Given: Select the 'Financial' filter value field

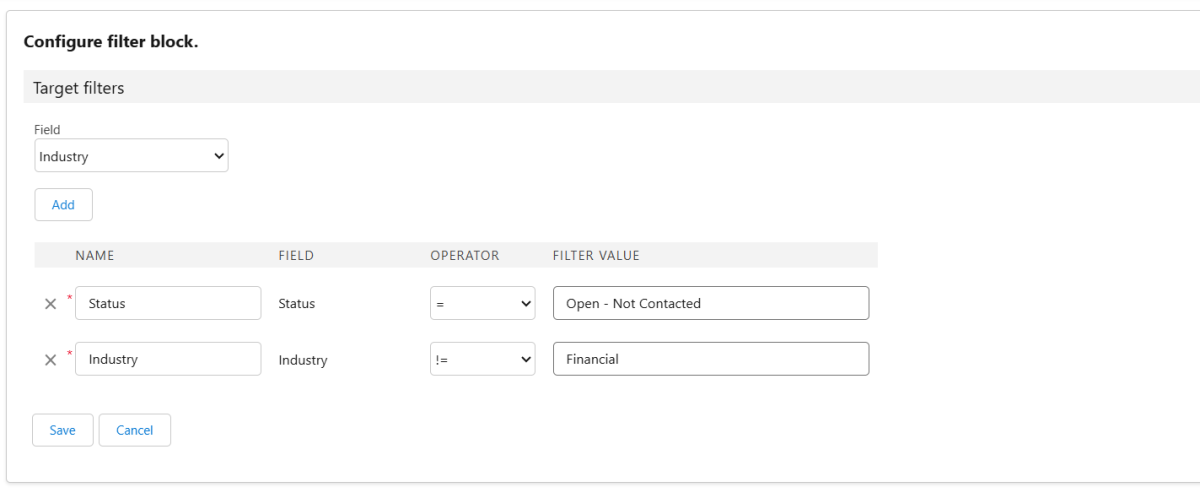Looking at the screenshot, I should point(710,360).
